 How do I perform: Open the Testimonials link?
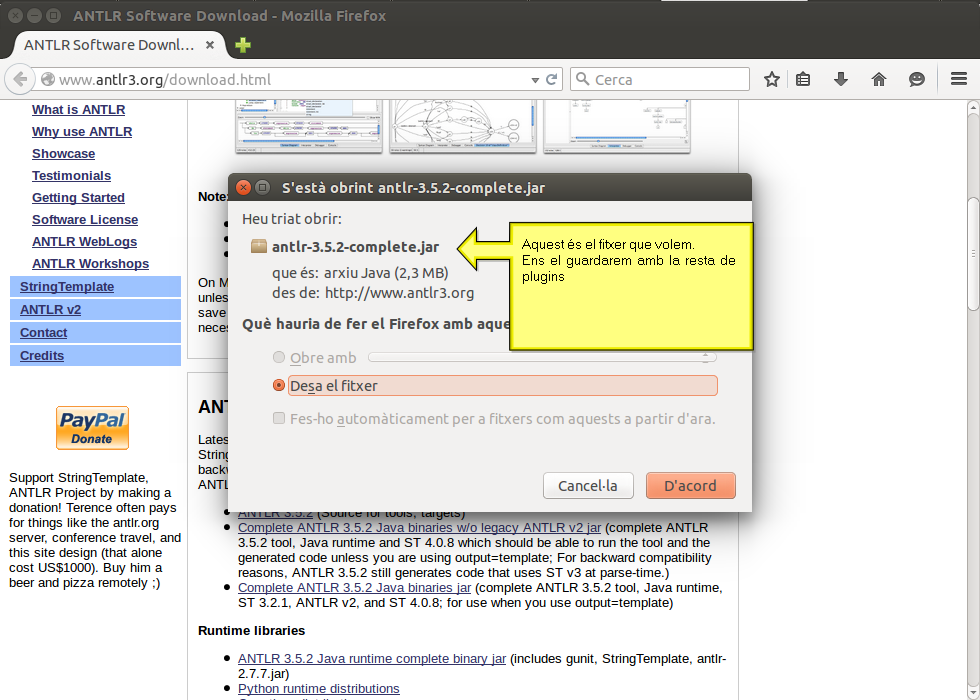(x=71, y=176)
